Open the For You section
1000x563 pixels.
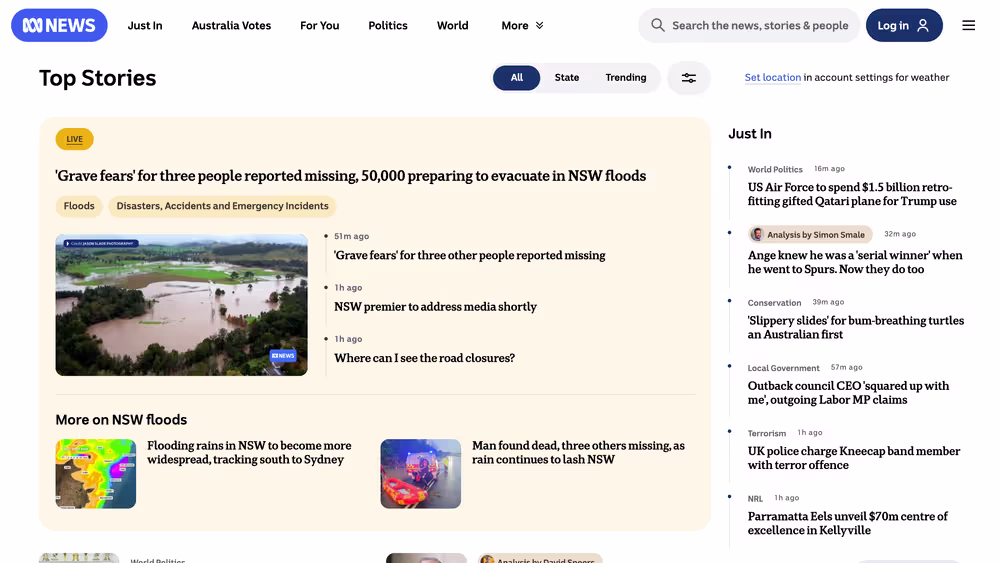coord(320,26)
